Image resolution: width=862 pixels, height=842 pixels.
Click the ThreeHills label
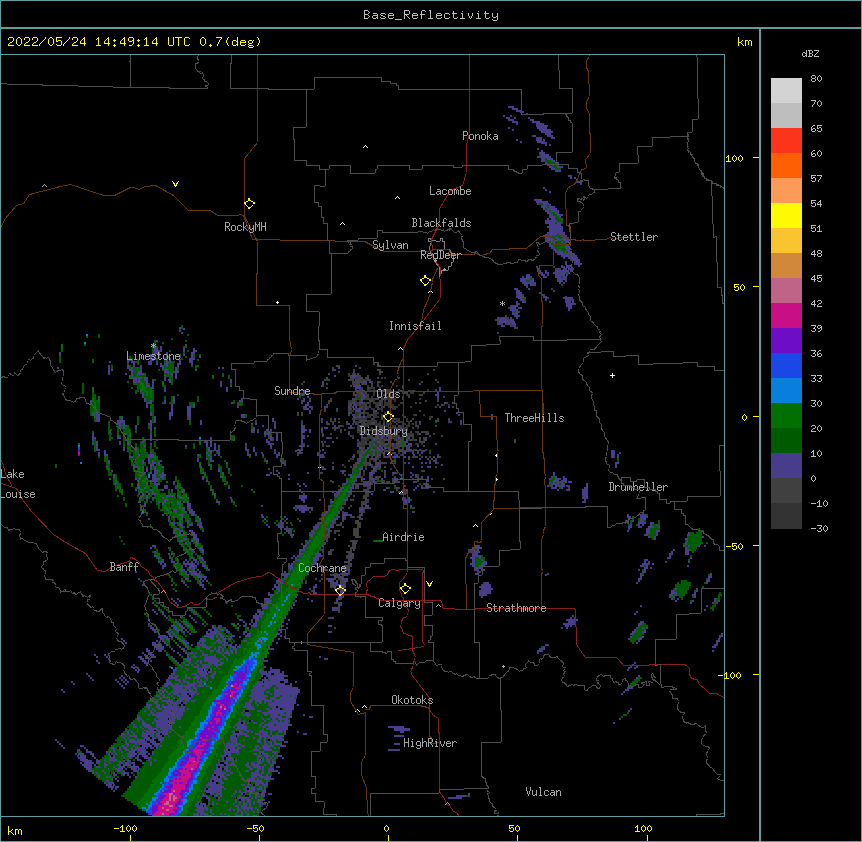(x=534, y=418)
